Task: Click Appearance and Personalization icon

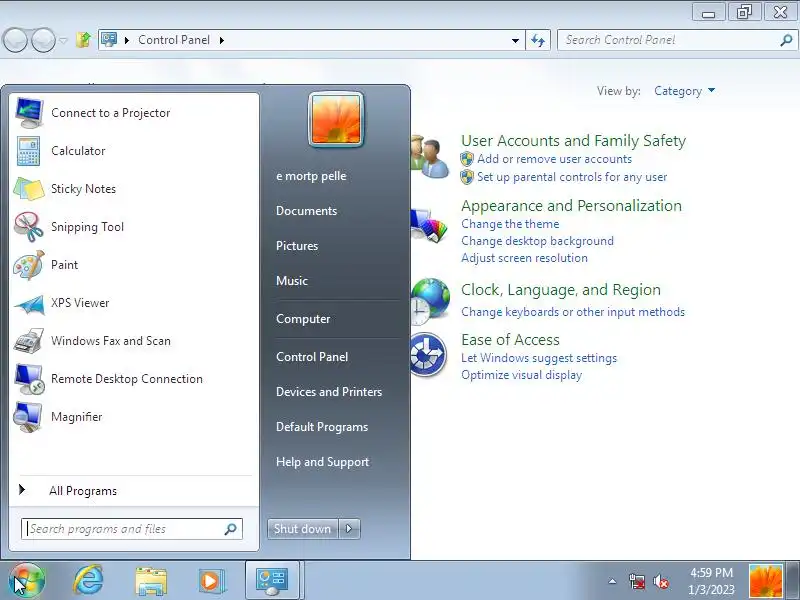Action: (429, 226)
